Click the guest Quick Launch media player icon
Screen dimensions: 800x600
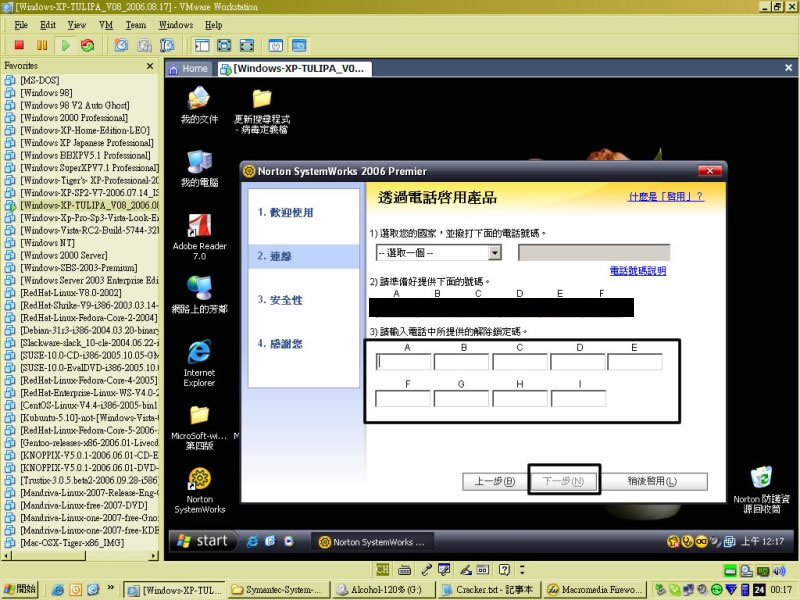(289, 541)
